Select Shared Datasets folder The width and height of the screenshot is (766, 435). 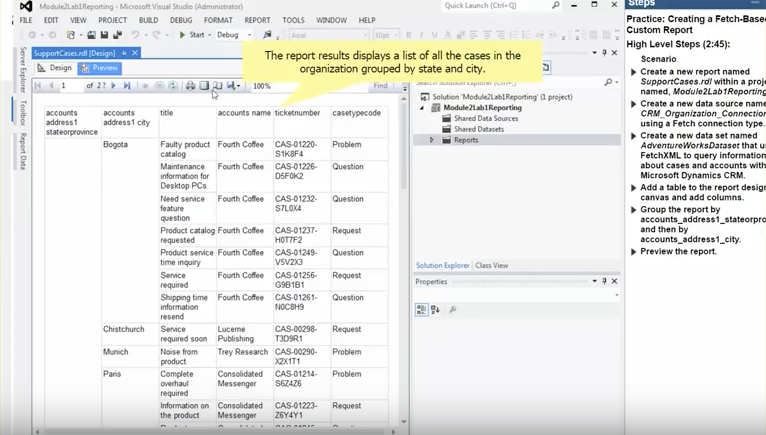(x=479, y=129)
